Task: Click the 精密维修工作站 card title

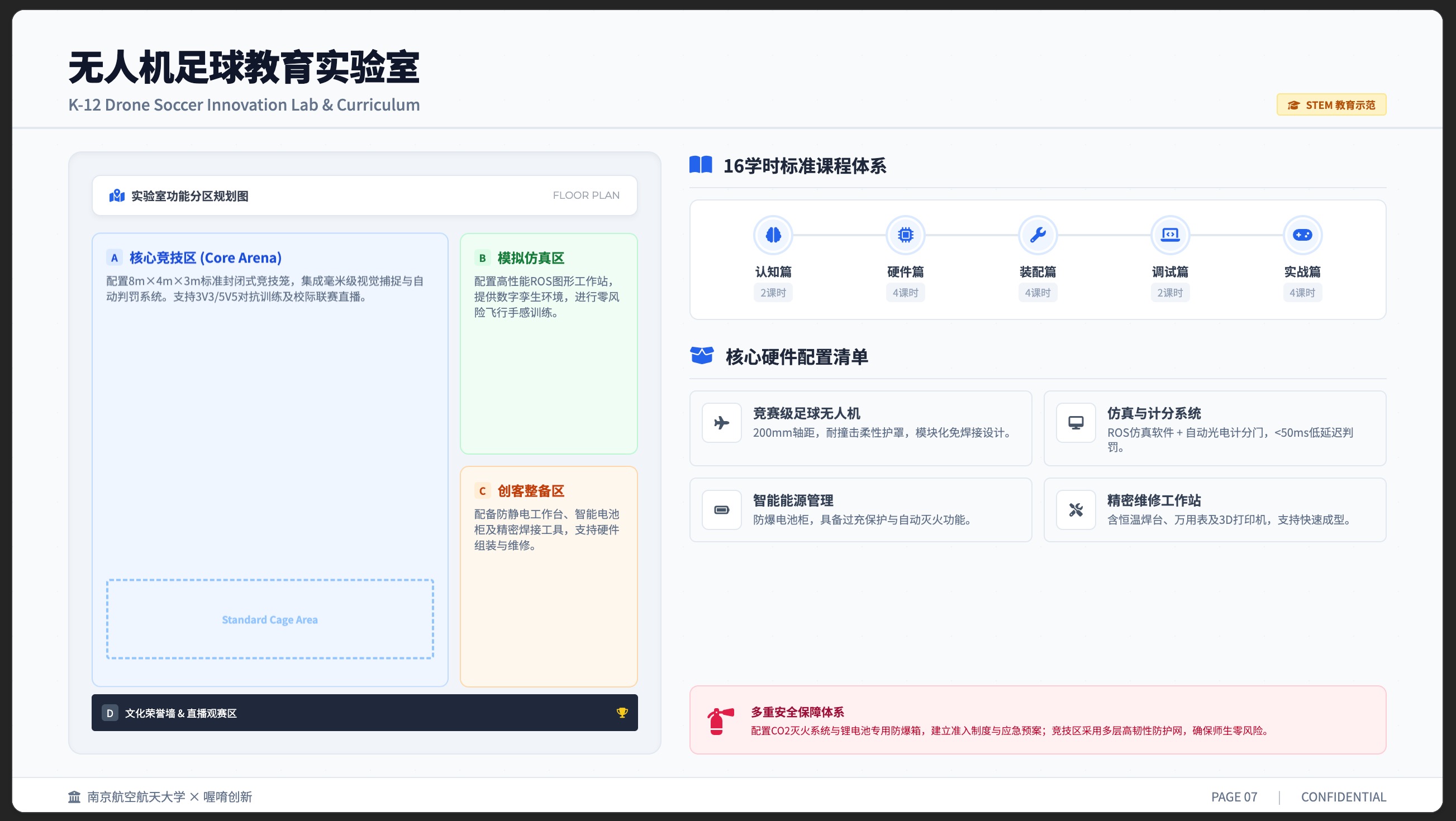Action: pos(1154,500)
